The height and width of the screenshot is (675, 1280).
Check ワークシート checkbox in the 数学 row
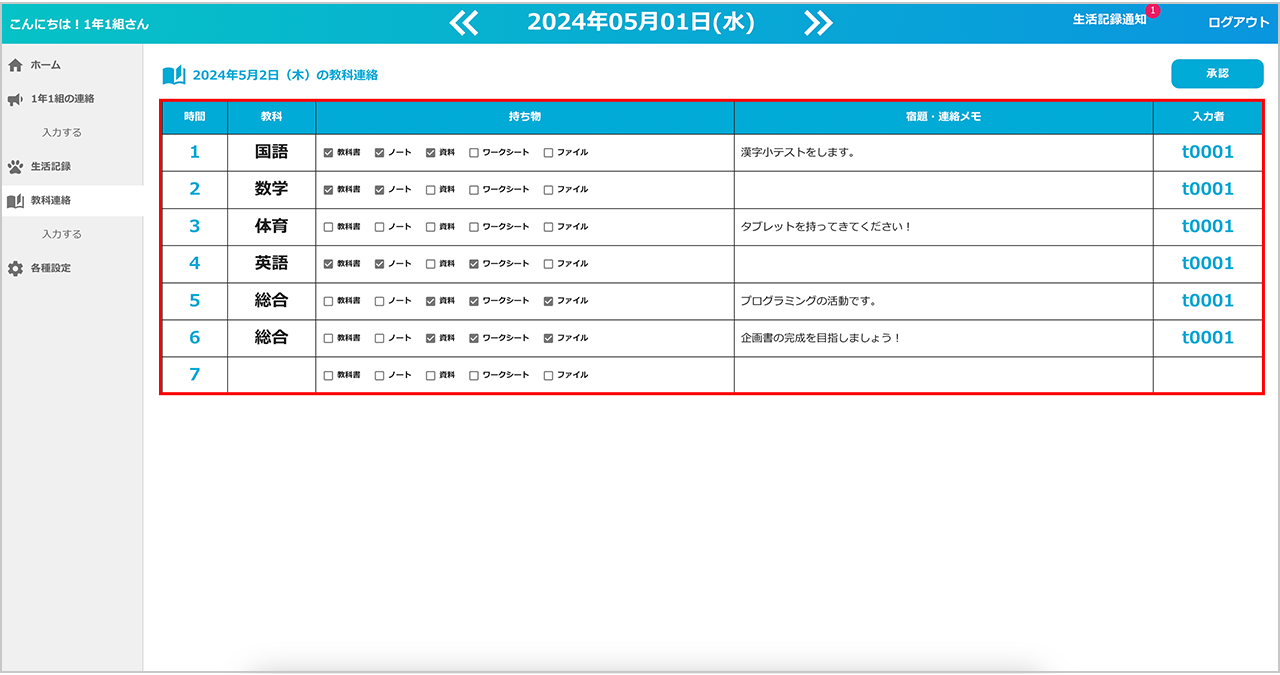[474, 190]
